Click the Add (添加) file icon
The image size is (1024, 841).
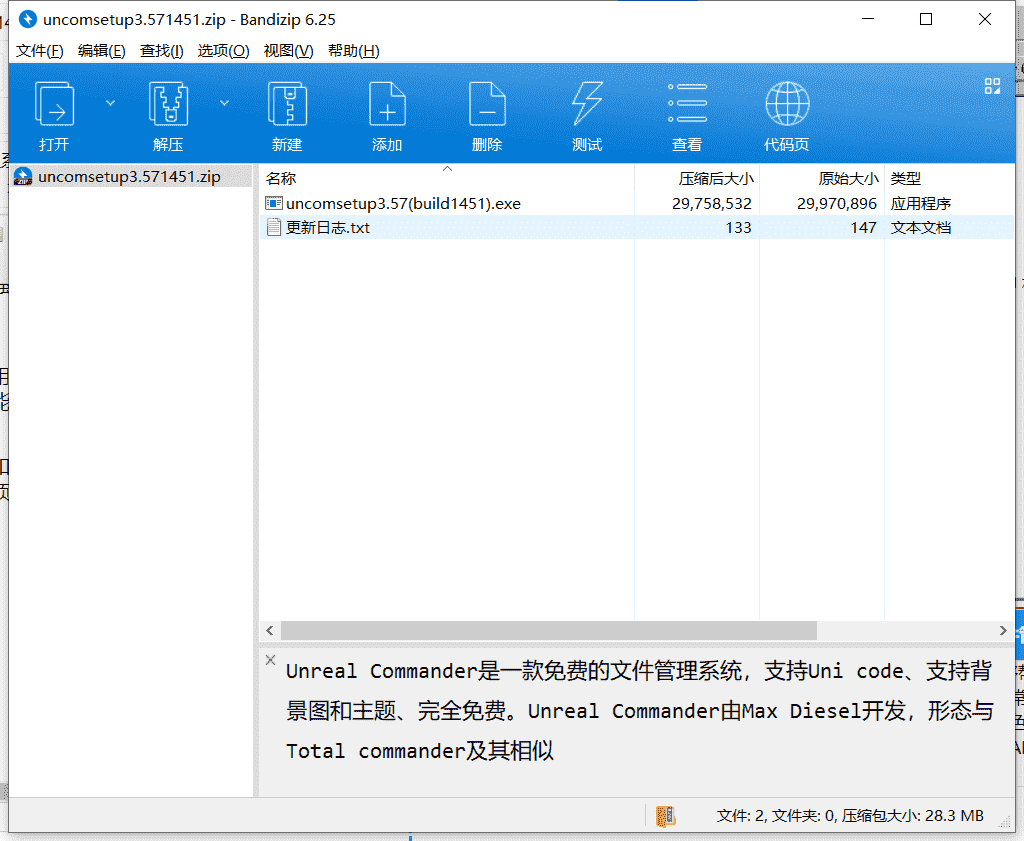[387, 103]
